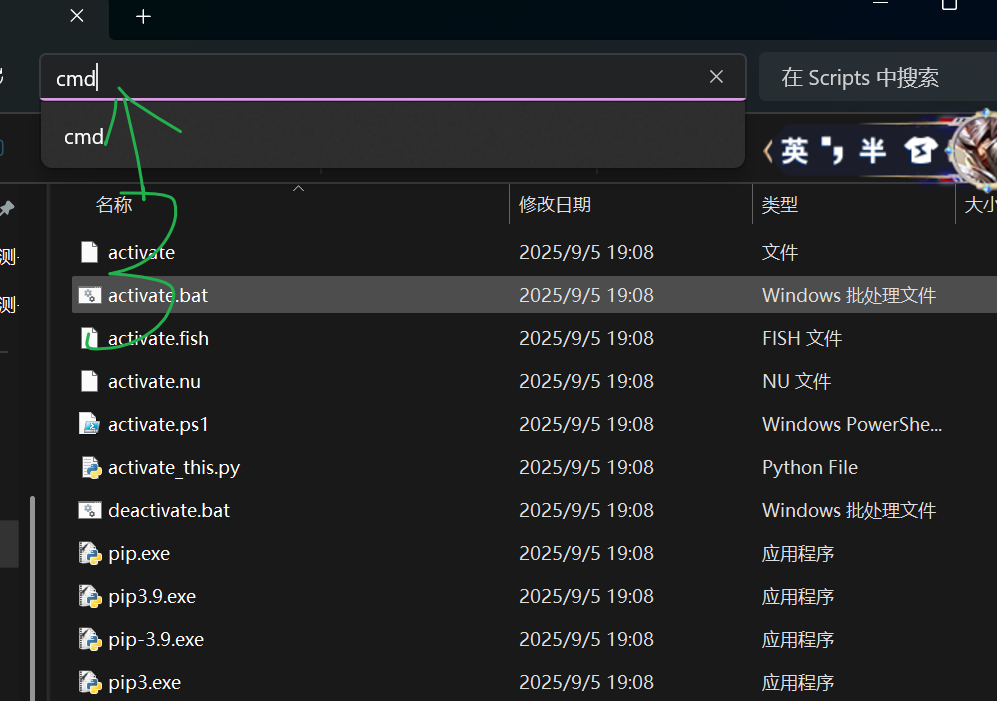Toggle the 半 half-width IME mode
The height and width of the screenshot is (701, 997).
pyautogui.click(x=873, y=151)
